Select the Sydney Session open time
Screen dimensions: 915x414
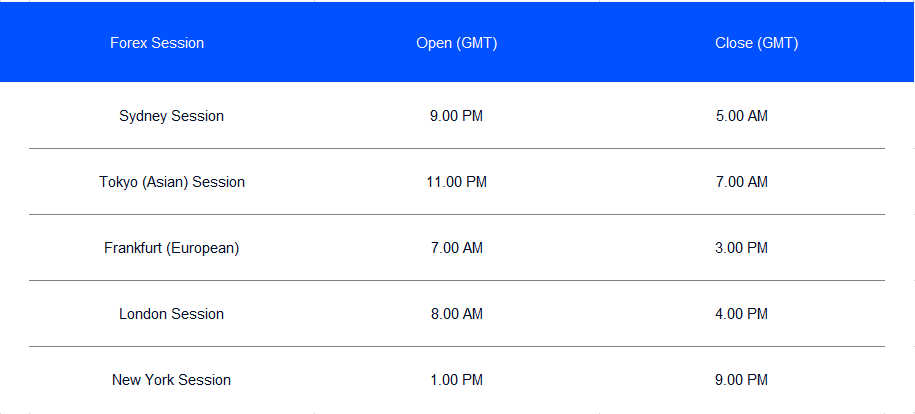click(456, 116)
